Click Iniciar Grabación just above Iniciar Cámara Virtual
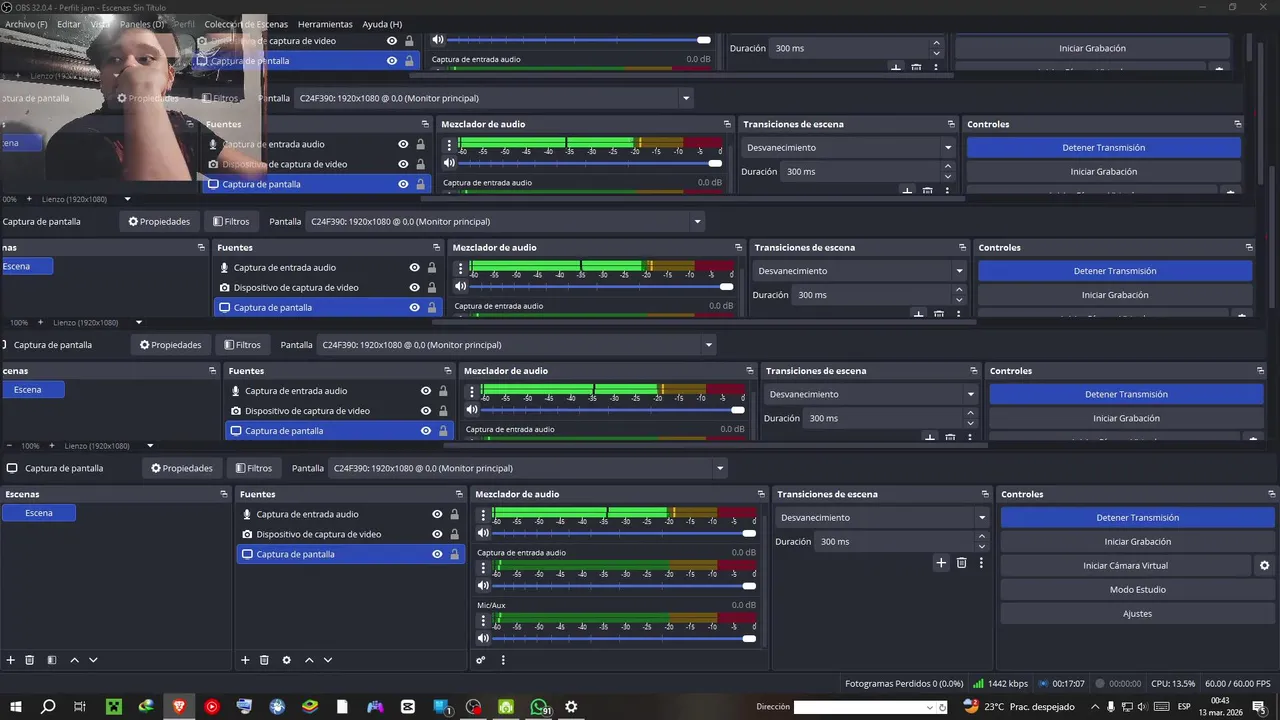This screenshot has width=1280, height=720. 1137,542
